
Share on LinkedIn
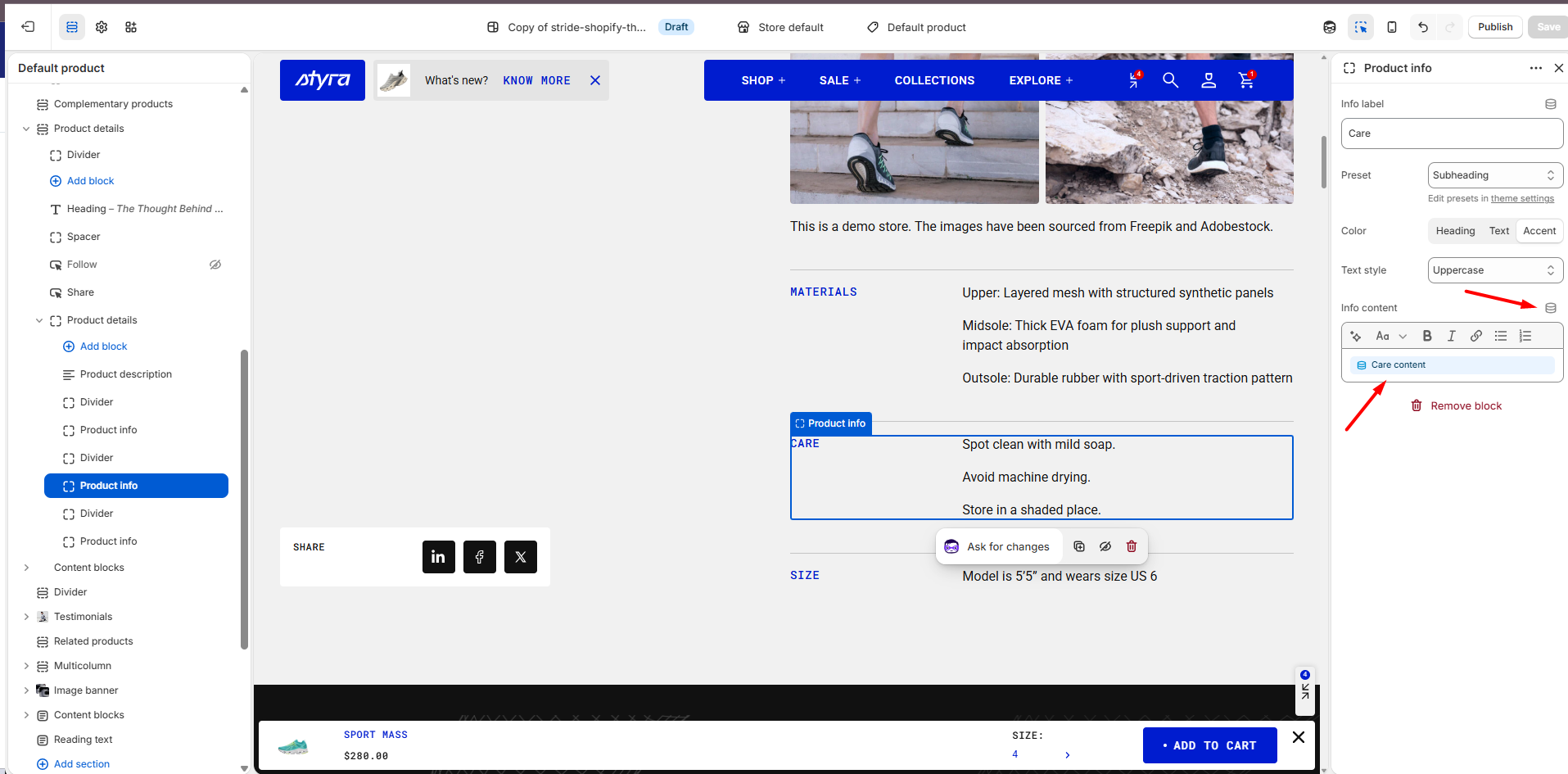439,557
